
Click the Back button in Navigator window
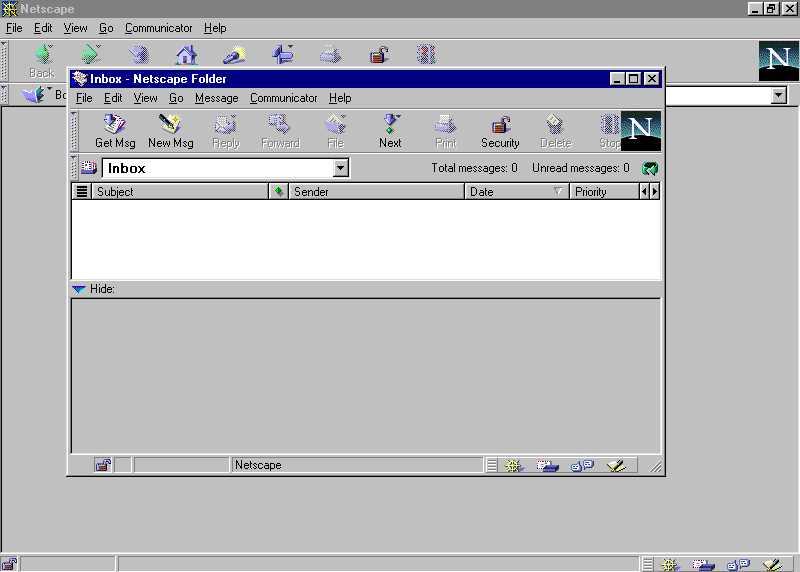42,61
